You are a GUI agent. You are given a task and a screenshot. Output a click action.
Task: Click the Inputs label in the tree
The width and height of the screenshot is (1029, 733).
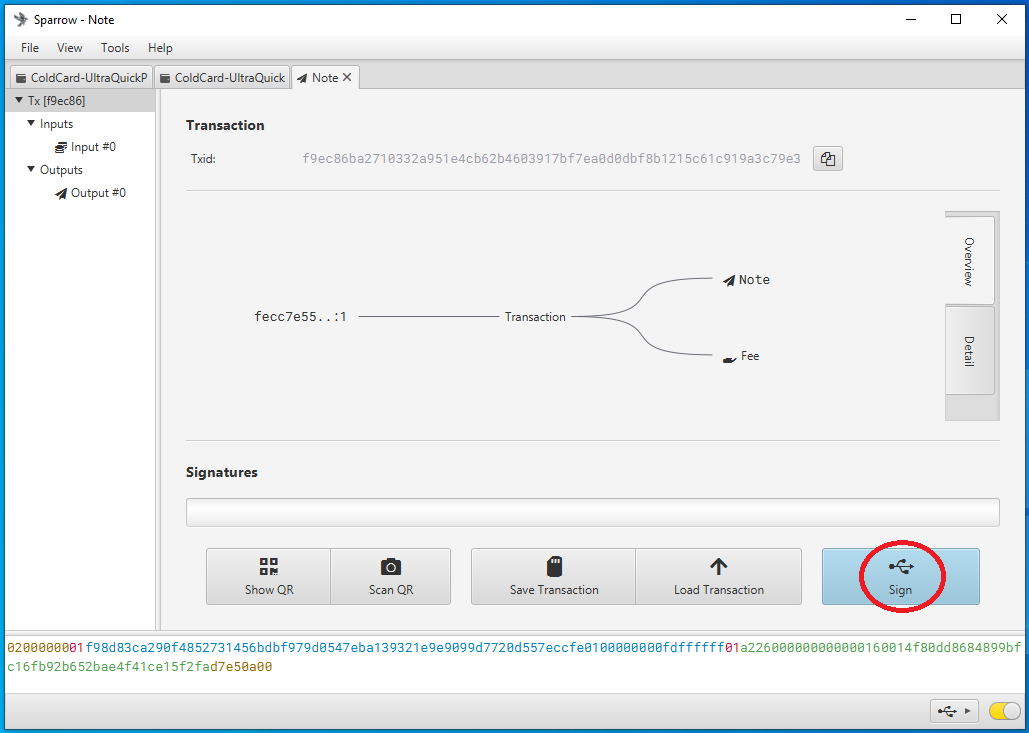(56, 123)
